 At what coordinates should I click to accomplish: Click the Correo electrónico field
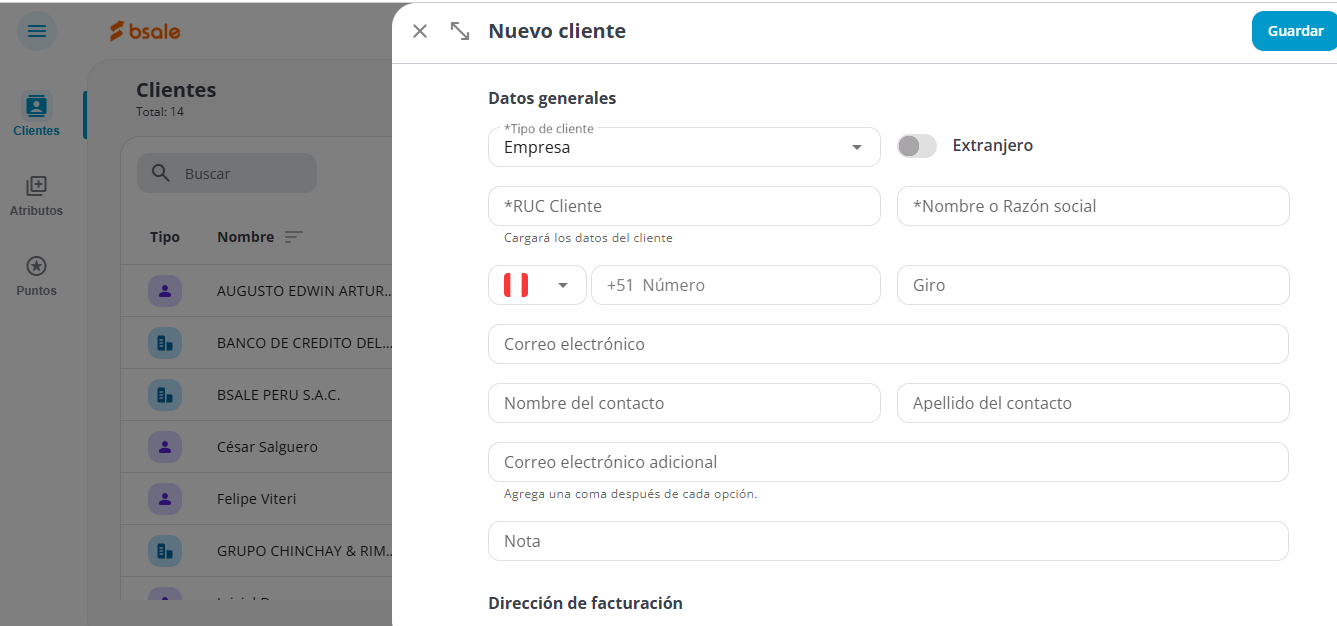888,344
